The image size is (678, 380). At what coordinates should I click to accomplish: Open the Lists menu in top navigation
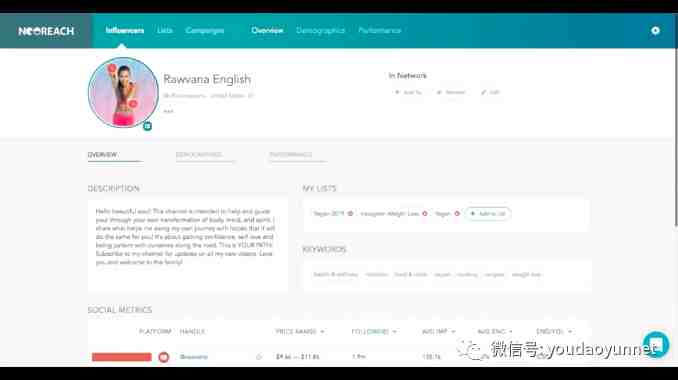pos(165,31)
